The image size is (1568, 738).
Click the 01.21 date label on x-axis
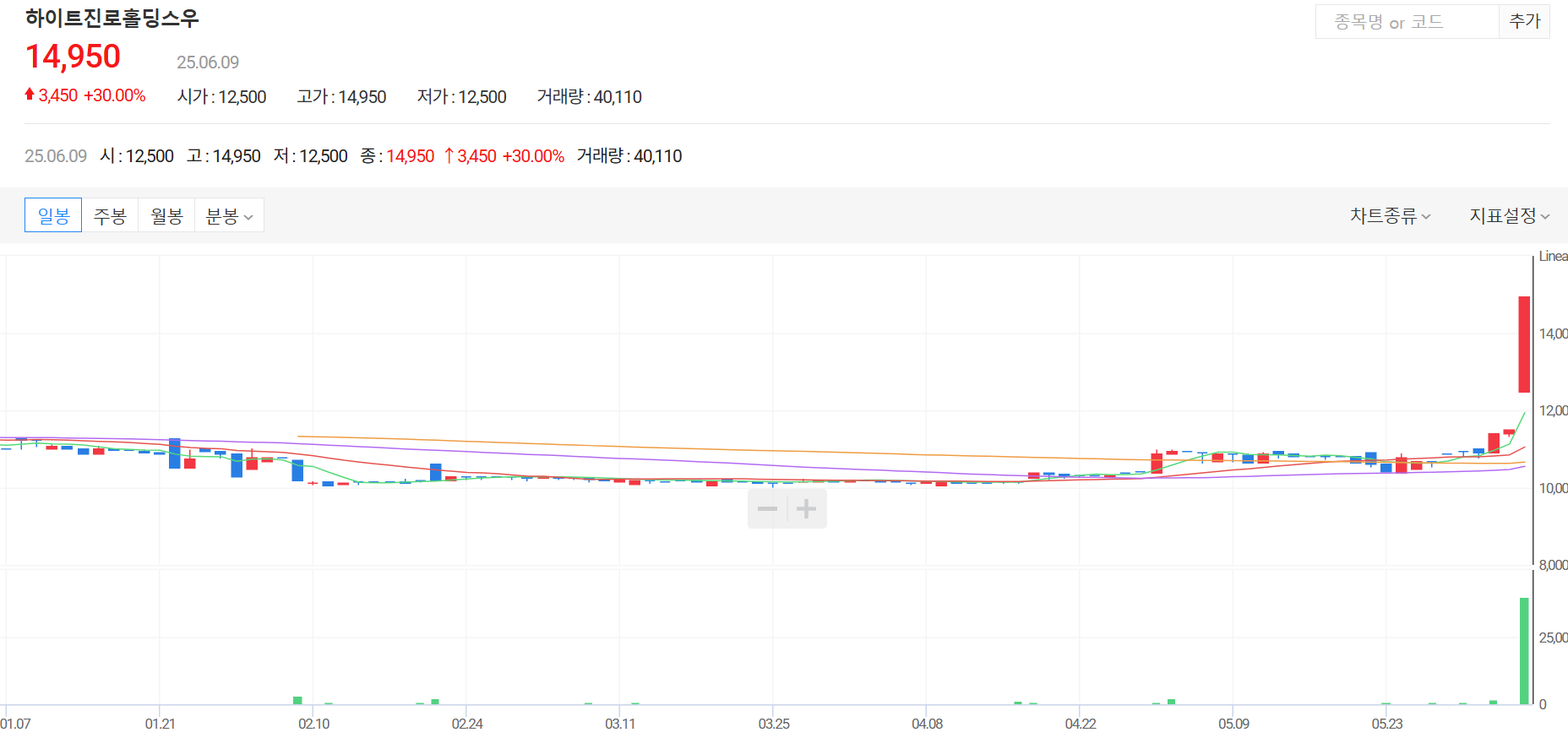pyautogui.click(x=161, y=724)
